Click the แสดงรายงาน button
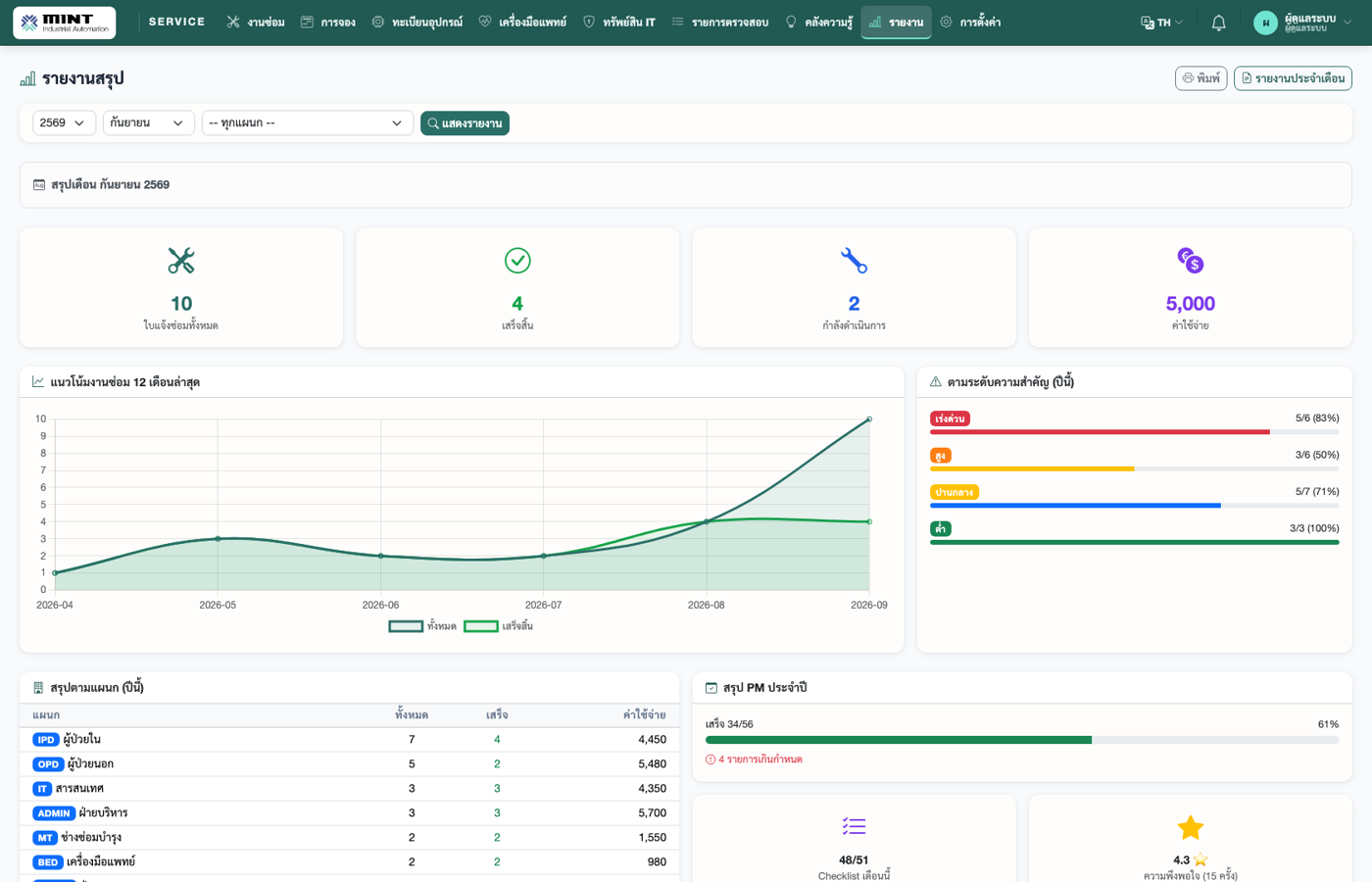 pyautogui.click(x=465, y=122)
